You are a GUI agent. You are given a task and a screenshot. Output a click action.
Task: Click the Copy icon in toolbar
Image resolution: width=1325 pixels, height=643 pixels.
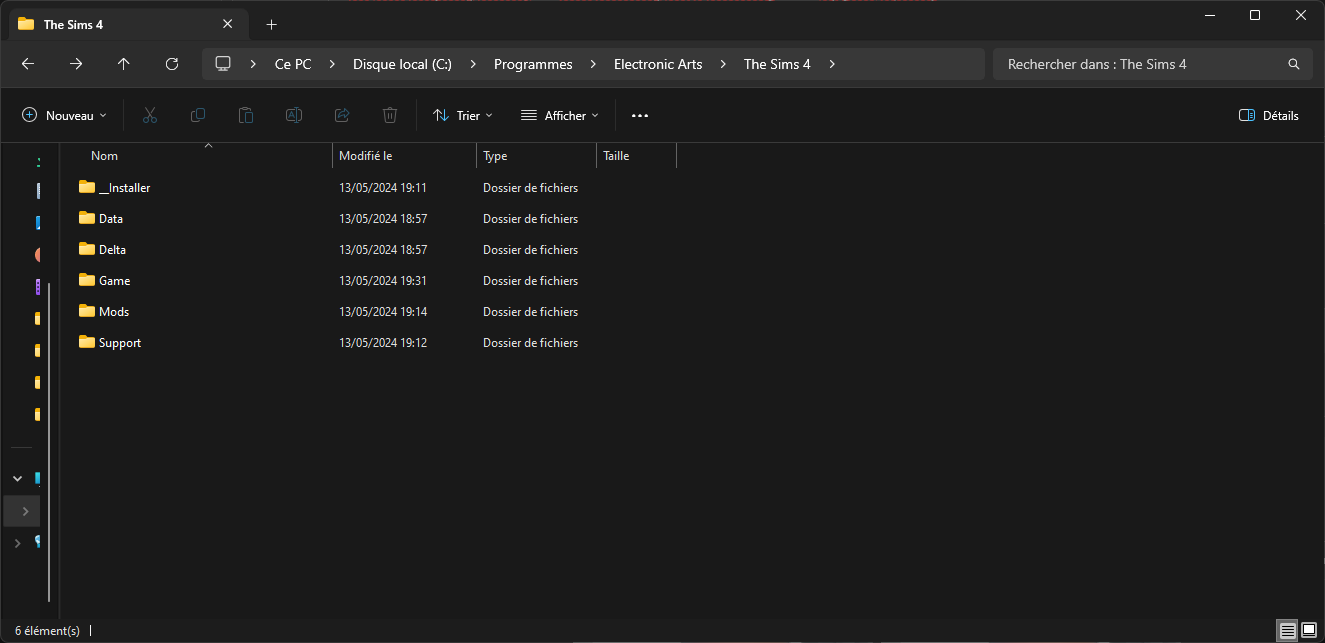(198, 116)
